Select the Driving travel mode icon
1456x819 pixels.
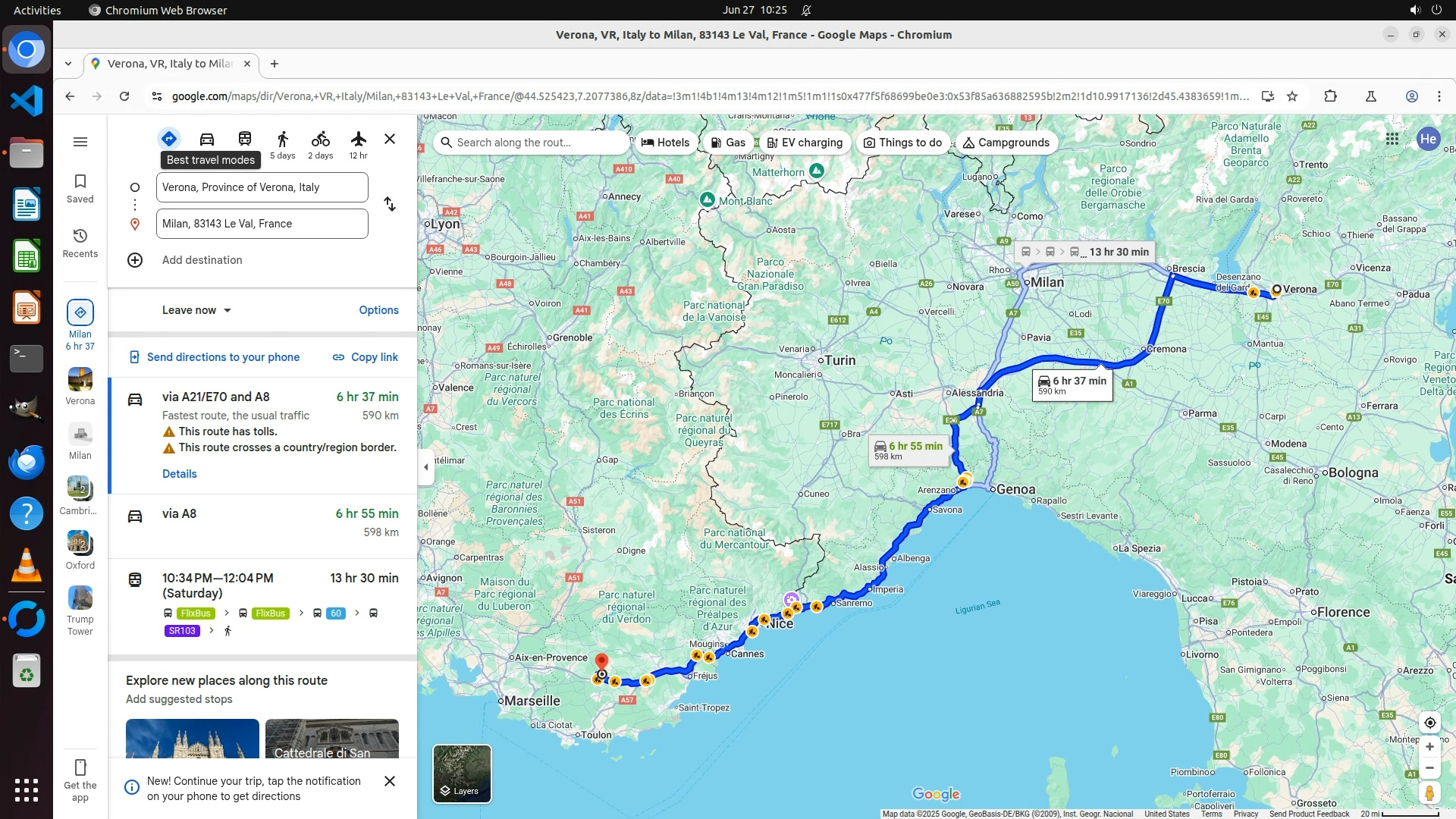pos(207,139)
